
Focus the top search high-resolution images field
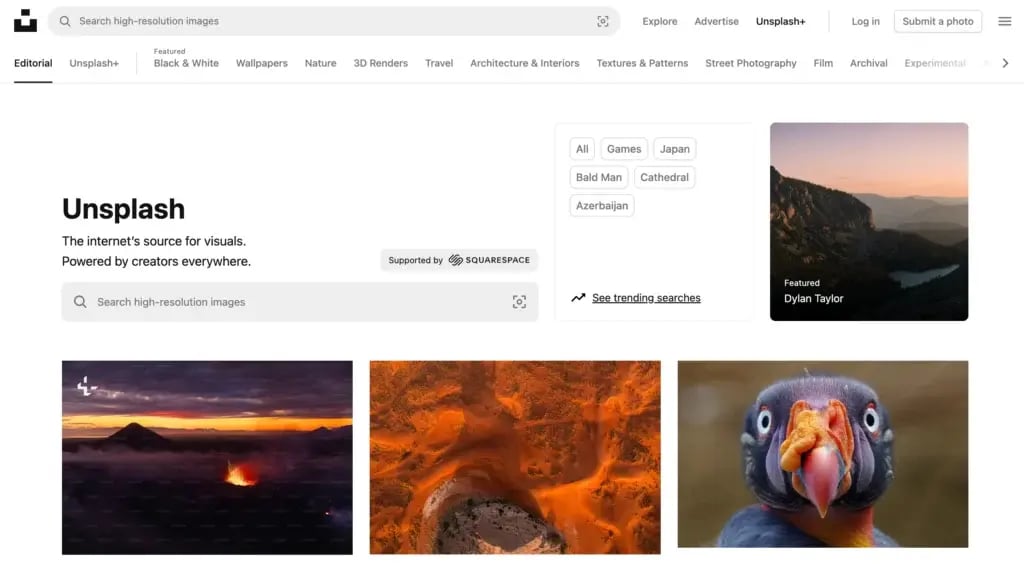click(330, 21)
